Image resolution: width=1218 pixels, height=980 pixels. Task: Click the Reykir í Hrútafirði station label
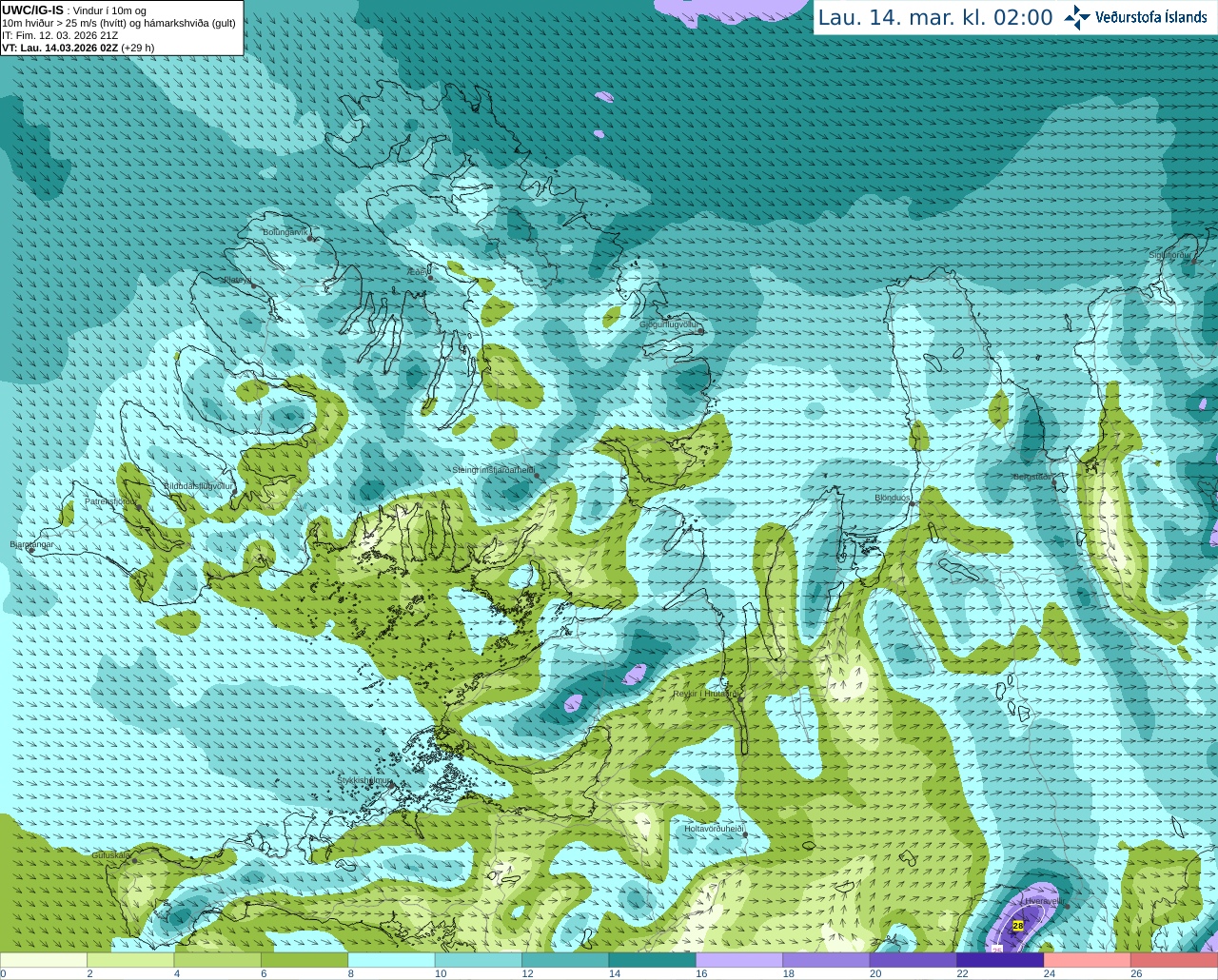click(706, 694)
